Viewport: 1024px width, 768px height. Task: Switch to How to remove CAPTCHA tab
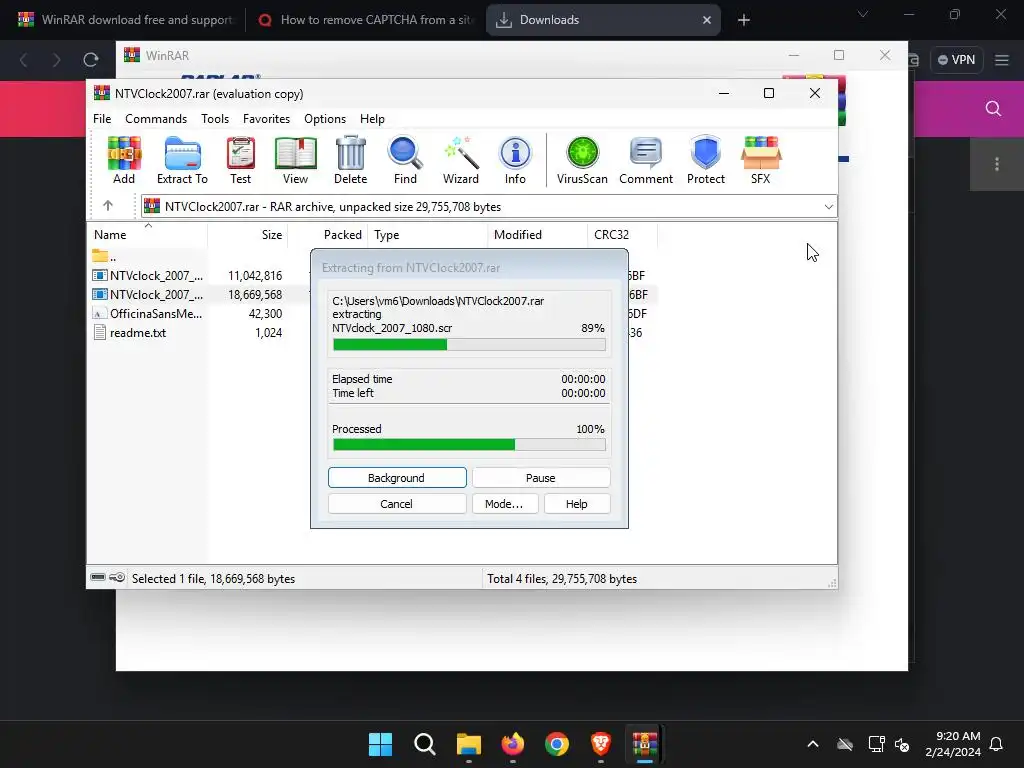click(x=366, y=20)
